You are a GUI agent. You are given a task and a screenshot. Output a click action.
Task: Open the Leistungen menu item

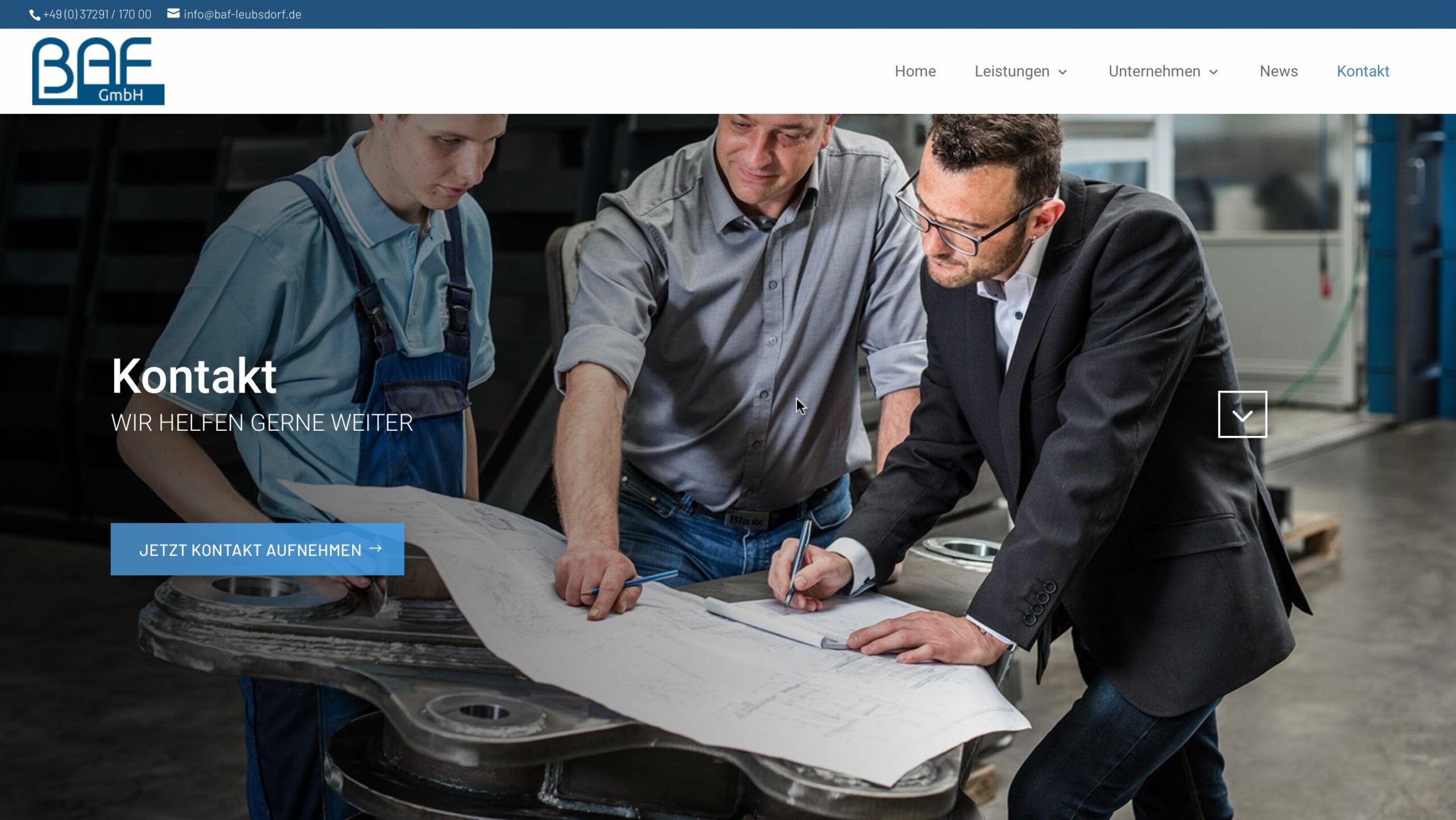1012,71
